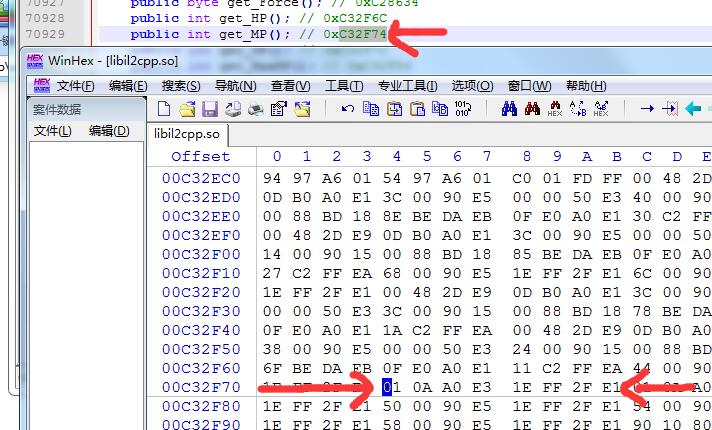Select byte 27 at start of row 00C32F10
Viewport: 712px width, 430px height.
click(x=272, y=273)
